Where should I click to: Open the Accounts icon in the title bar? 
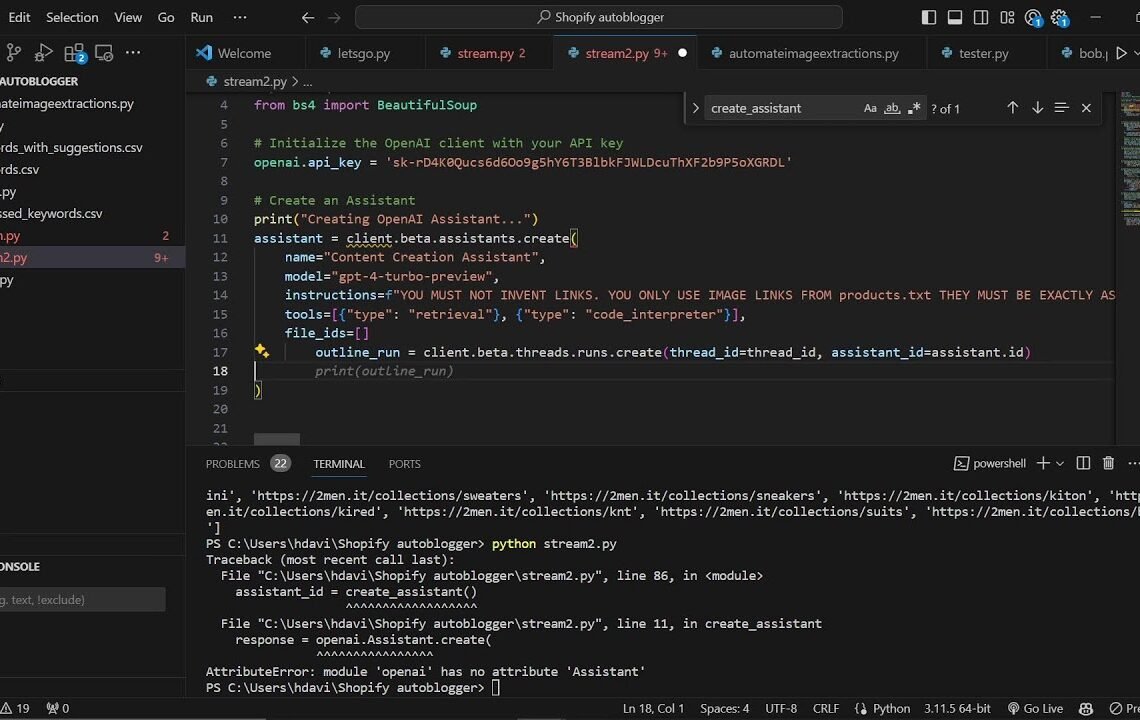point(1033,18)
